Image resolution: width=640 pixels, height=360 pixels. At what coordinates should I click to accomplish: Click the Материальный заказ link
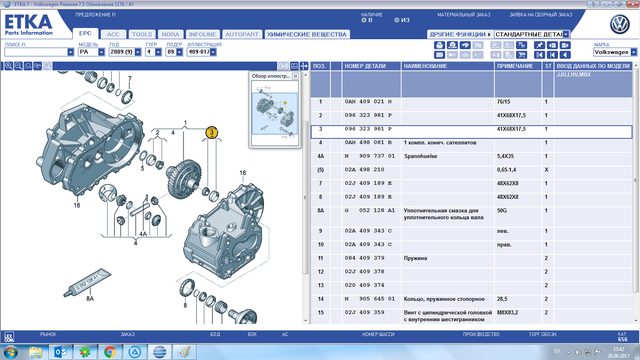click(x=463, y=15)
